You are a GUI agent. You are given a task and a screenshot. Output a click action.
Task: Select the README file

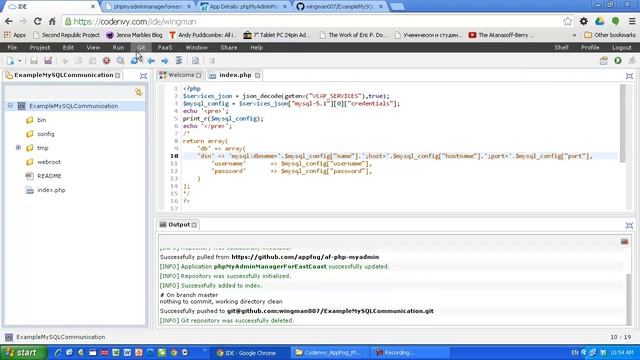[x=49, y=176]
